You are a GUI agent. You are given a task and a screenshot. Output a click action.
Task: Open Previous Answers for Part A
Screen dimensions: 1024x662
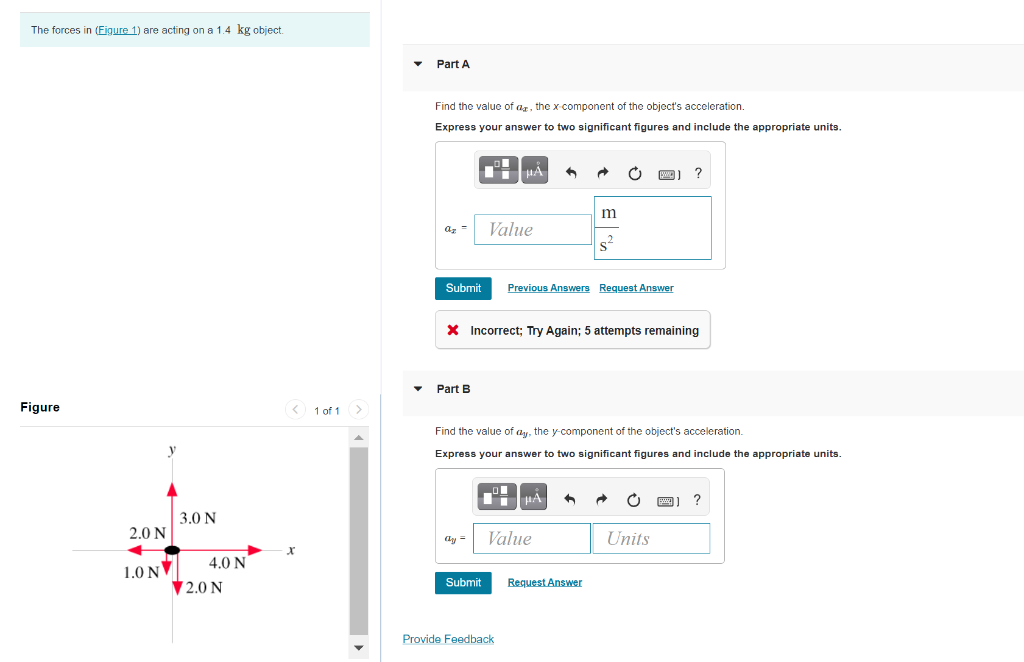[549, 288]
